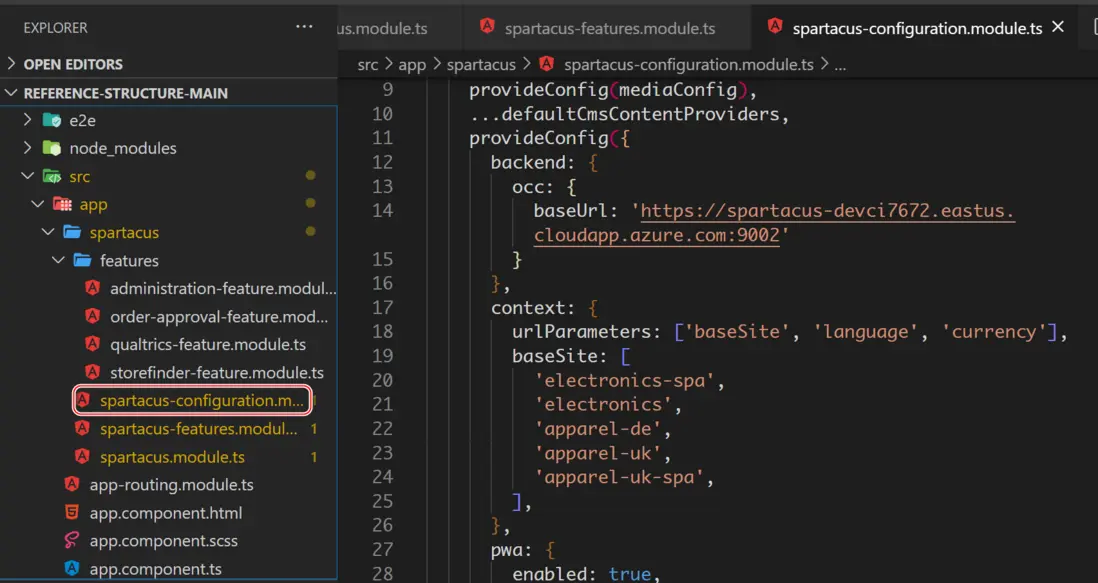Click the Angular icon on spartacus-features.module.ts tab
This screenshot has height=583, width=1098.
(487, 28)
